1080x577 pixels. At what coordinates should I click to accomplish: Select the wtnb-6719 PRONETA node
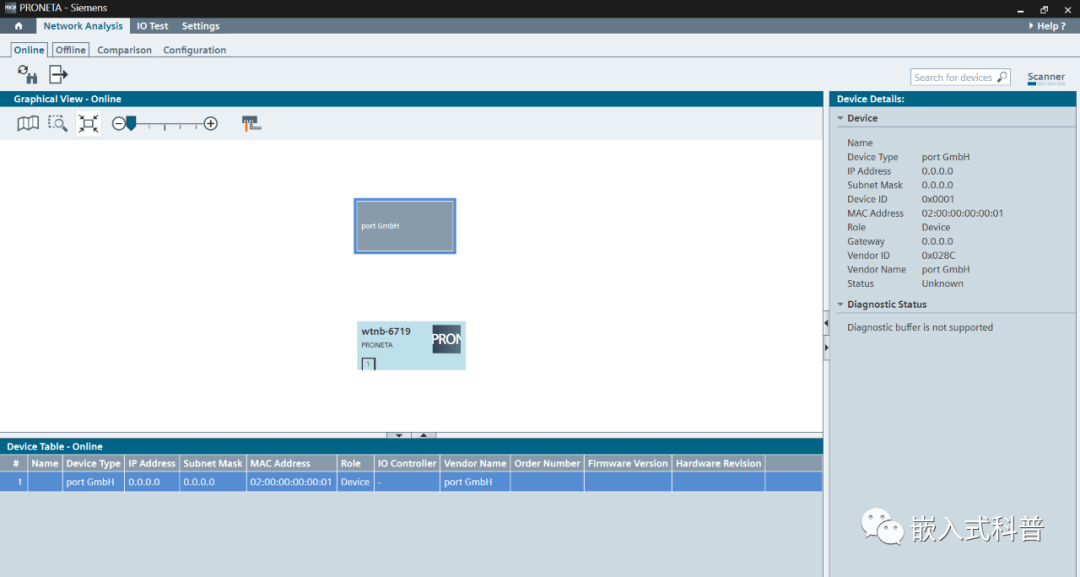[x=411, y=346]
